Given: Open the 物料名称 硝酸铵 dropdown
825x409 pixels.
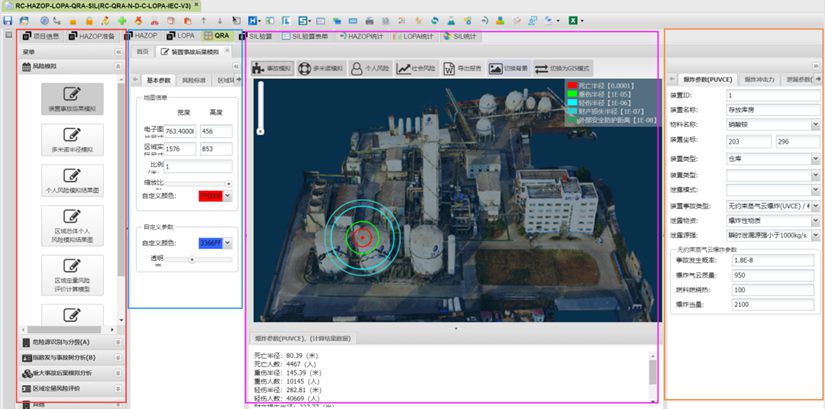Looking at the screenshot, I should click(x=816, y=125).
